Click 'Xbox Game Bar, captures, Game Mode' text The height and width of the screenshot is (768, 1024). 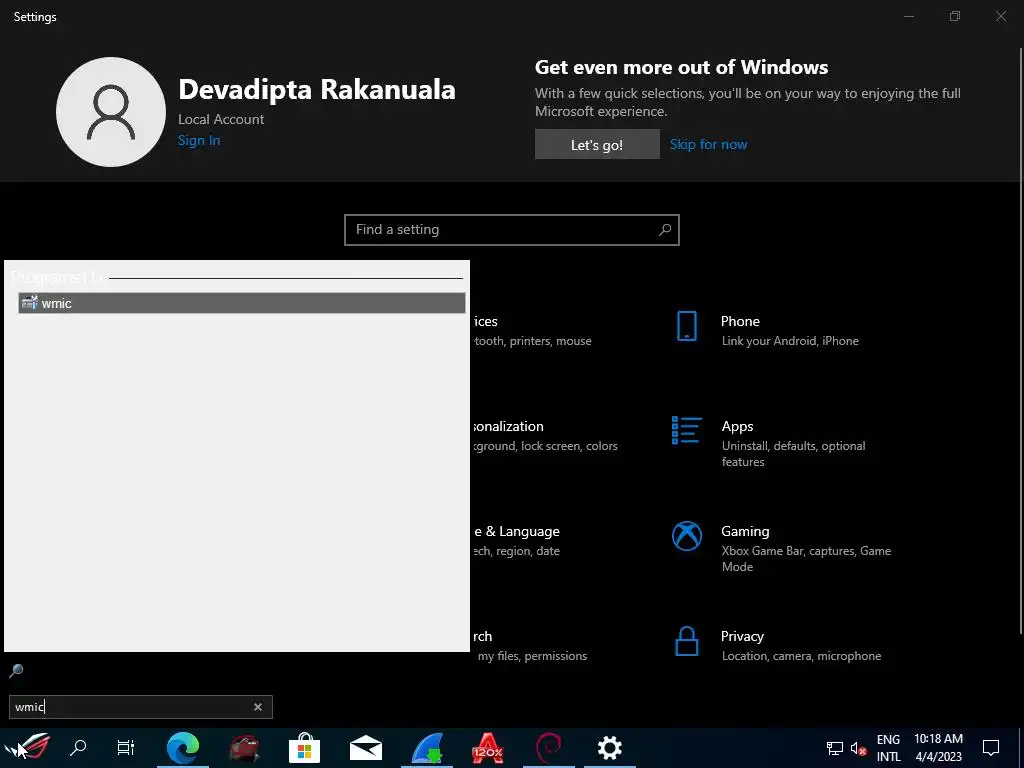[807, 558]
